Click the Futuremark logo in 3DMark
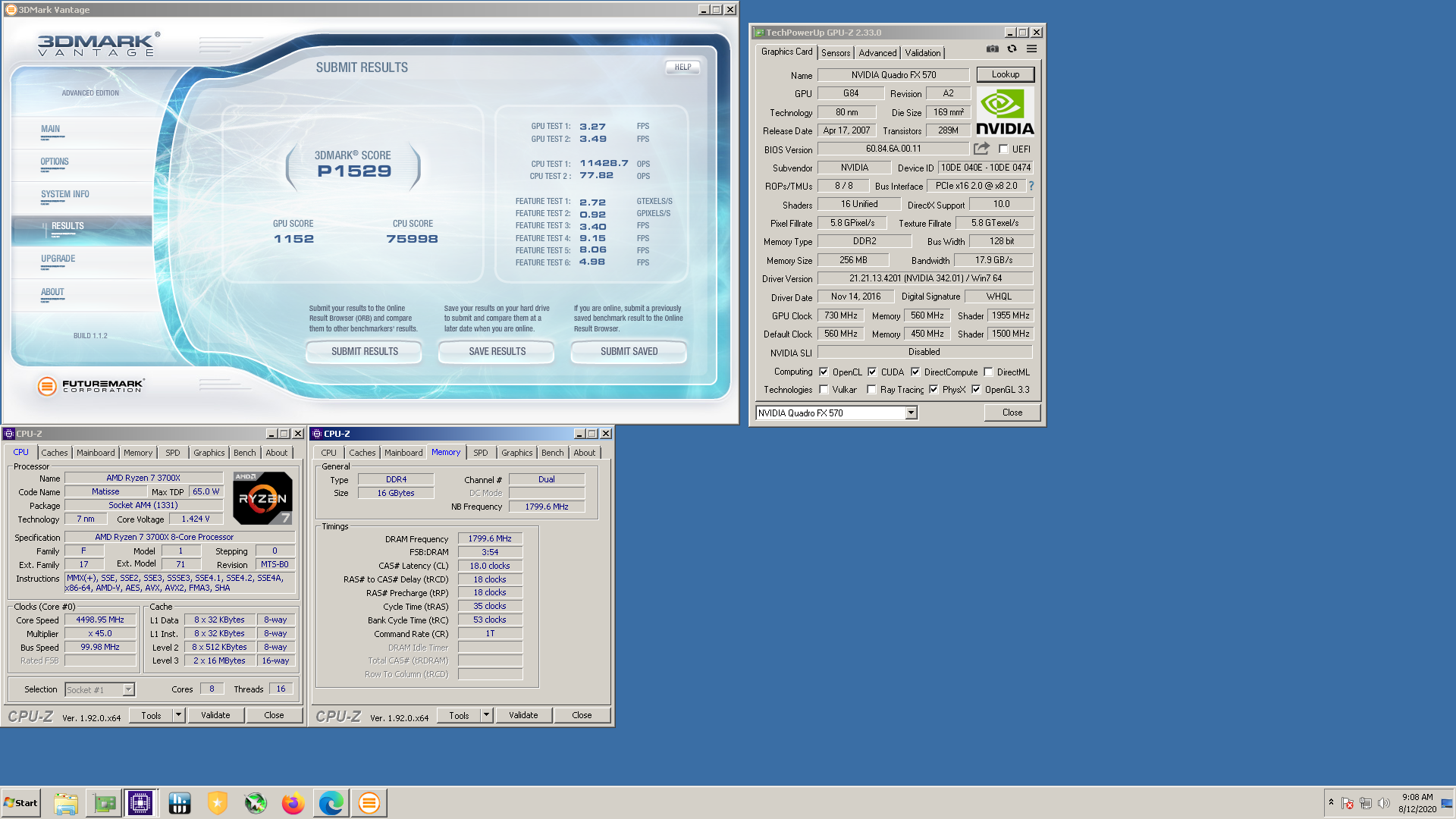 coord(91,386)
